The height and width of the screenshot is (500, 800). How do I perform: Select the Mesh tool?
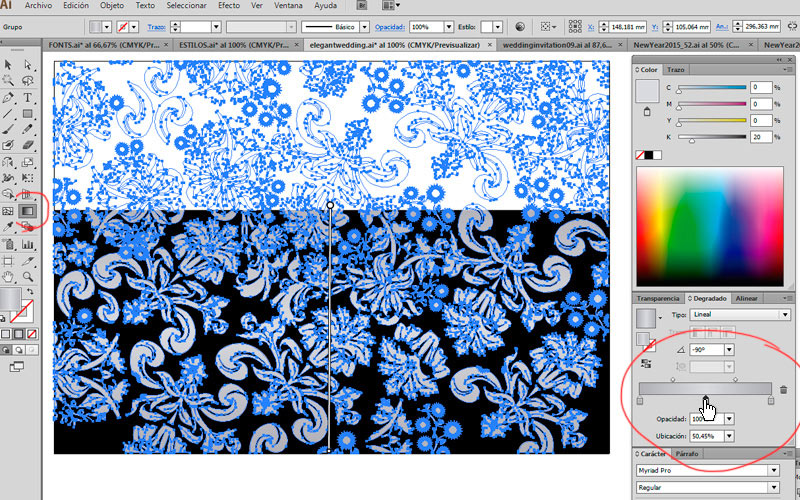[8, 211]
